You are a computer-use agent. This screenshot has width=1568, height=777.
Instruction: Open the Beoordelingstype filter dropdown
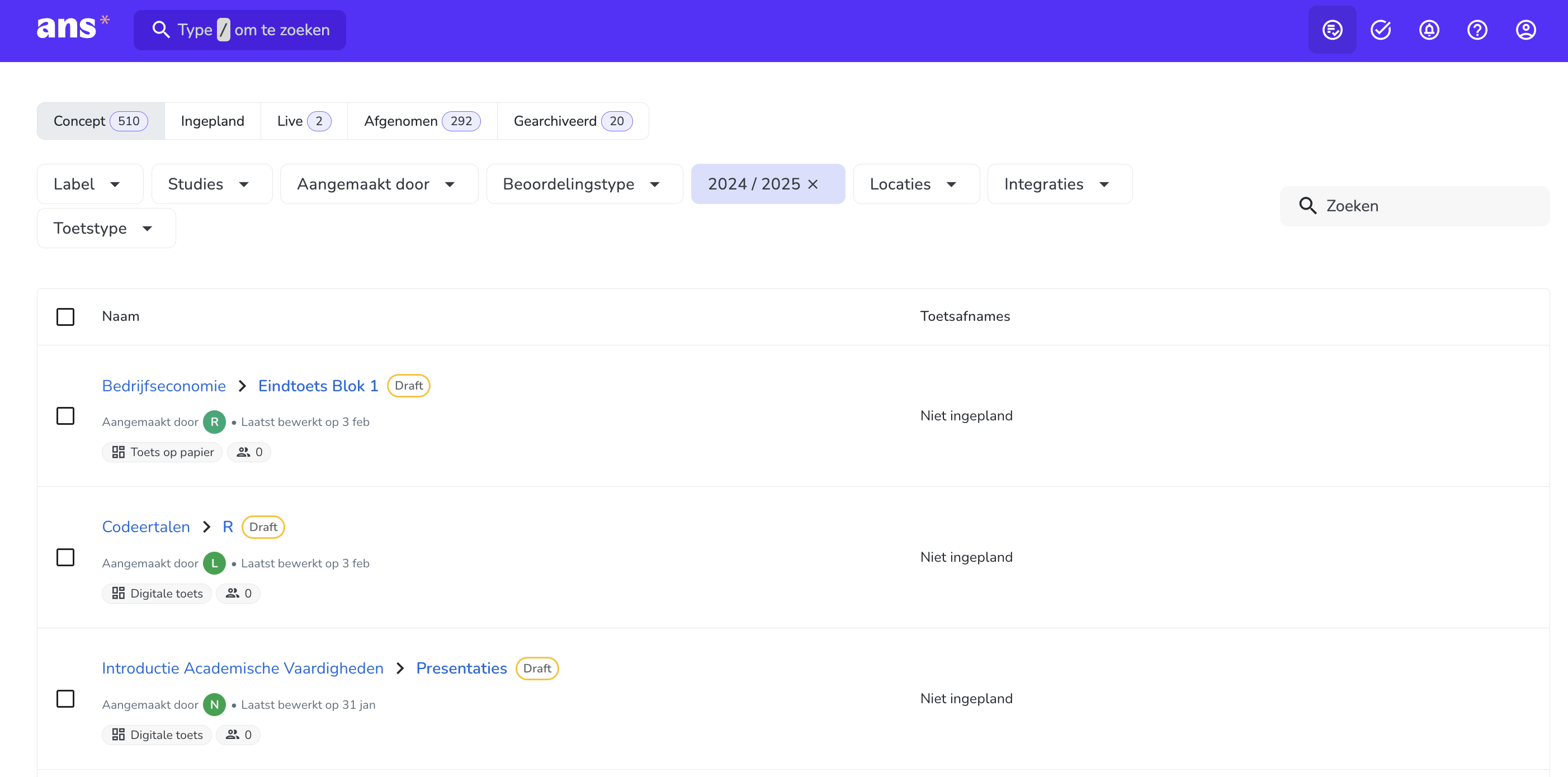coord(584,184)
